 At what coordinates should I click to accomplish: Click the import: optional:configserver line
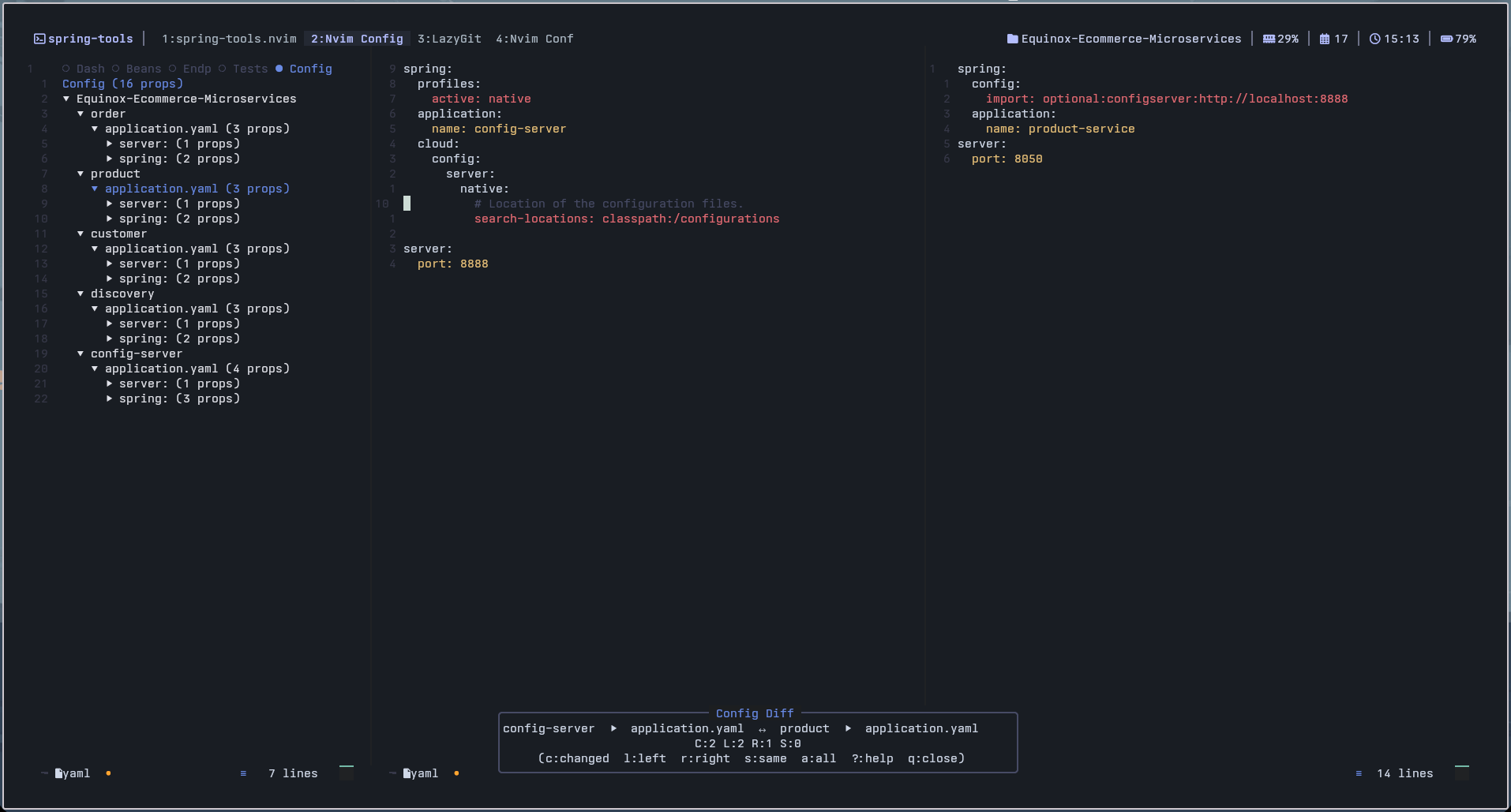coord(1166,99)
